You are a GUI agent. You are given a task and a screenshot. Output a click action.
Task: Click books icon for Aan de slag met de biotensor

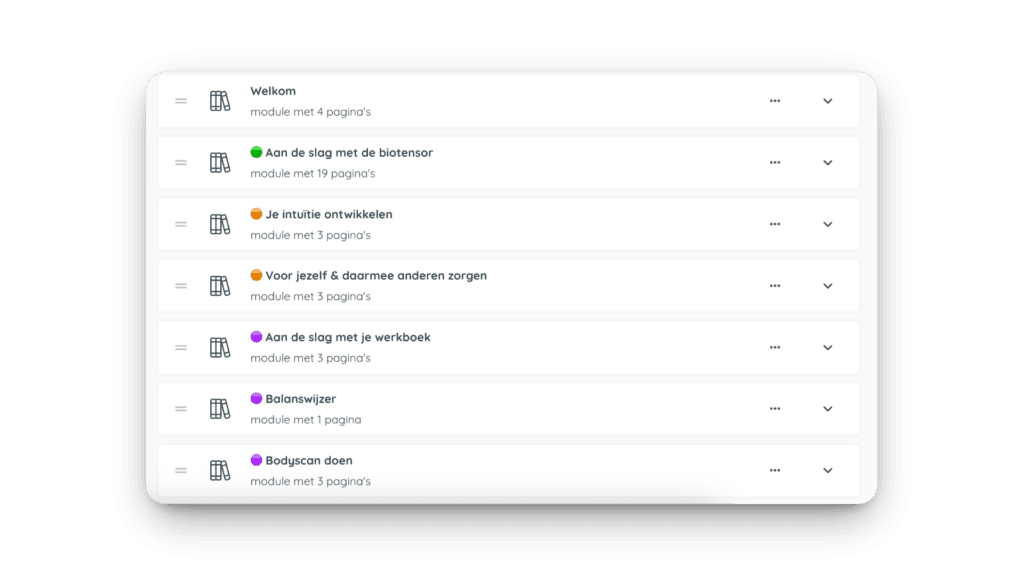click(220, 163)
